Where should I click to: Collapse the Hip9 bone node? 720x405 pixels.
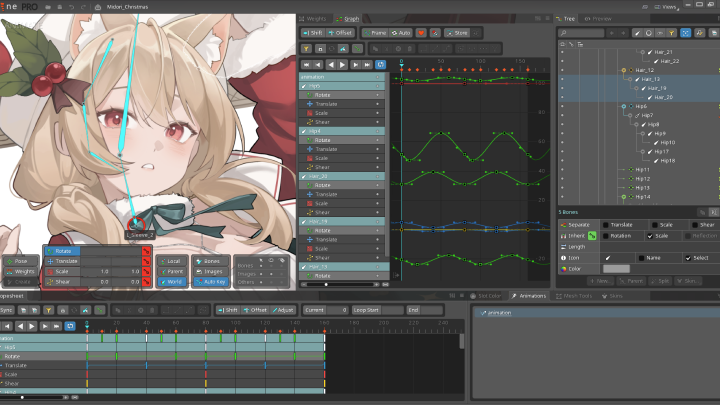point(643,134)
